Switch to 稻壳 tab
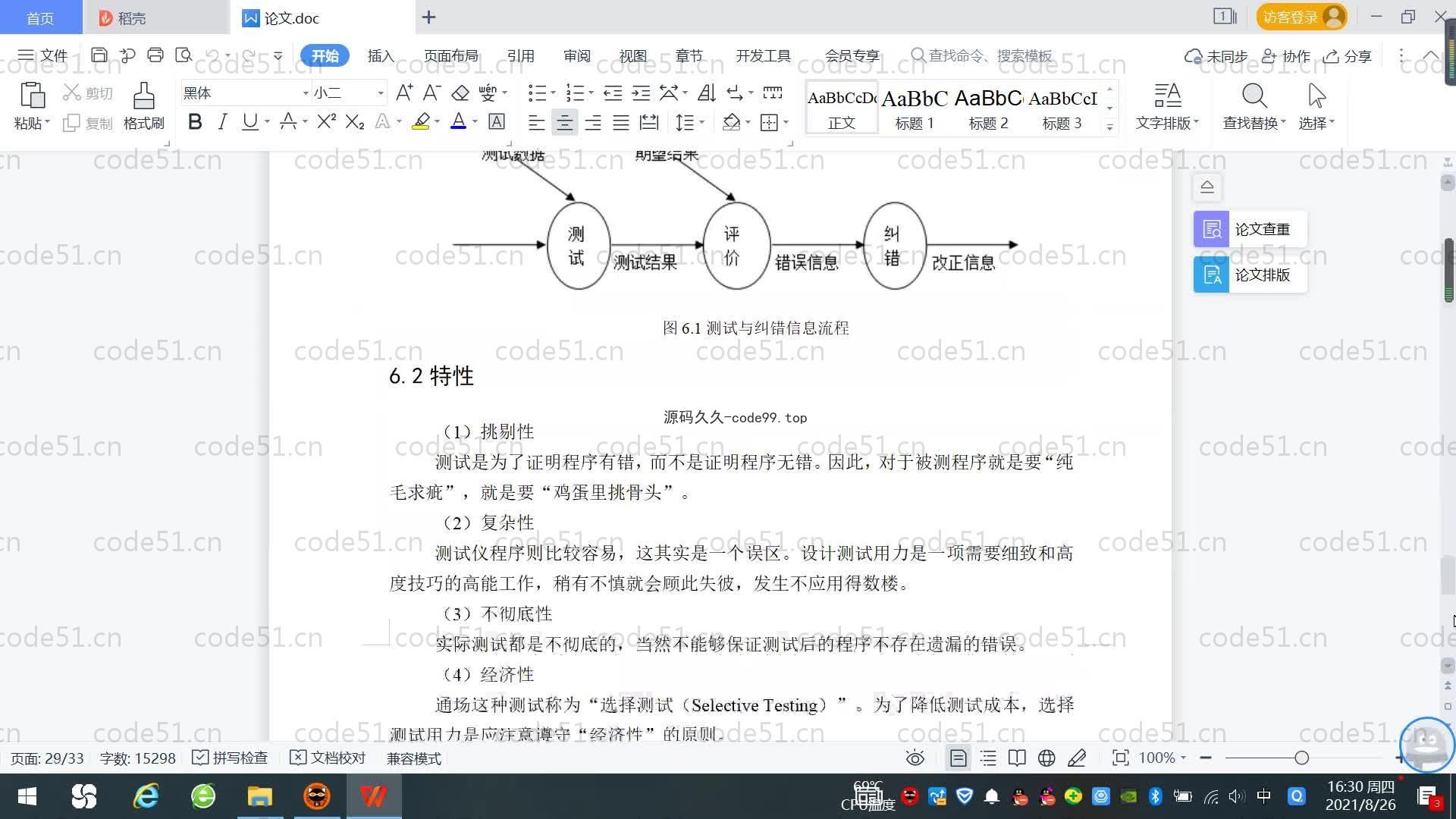The height and width of the screenshot is (819, 1456). tap(155, 17)
